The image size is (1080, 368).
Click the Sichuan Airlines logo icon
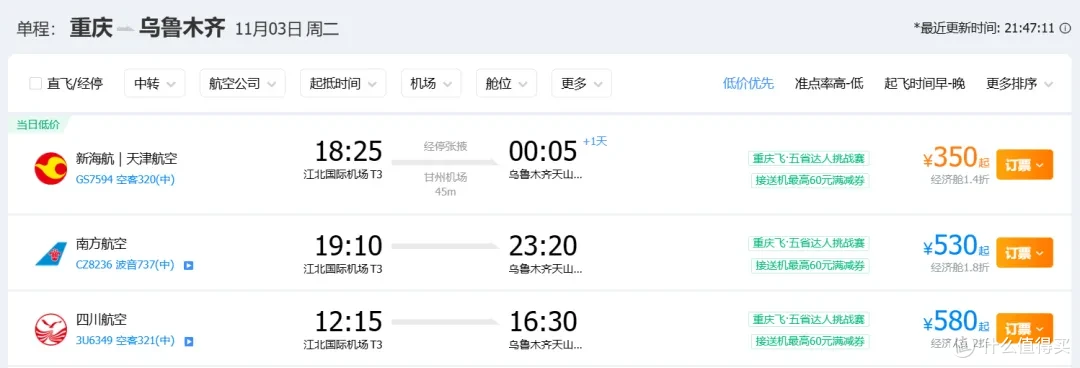[x=51, y=330]
